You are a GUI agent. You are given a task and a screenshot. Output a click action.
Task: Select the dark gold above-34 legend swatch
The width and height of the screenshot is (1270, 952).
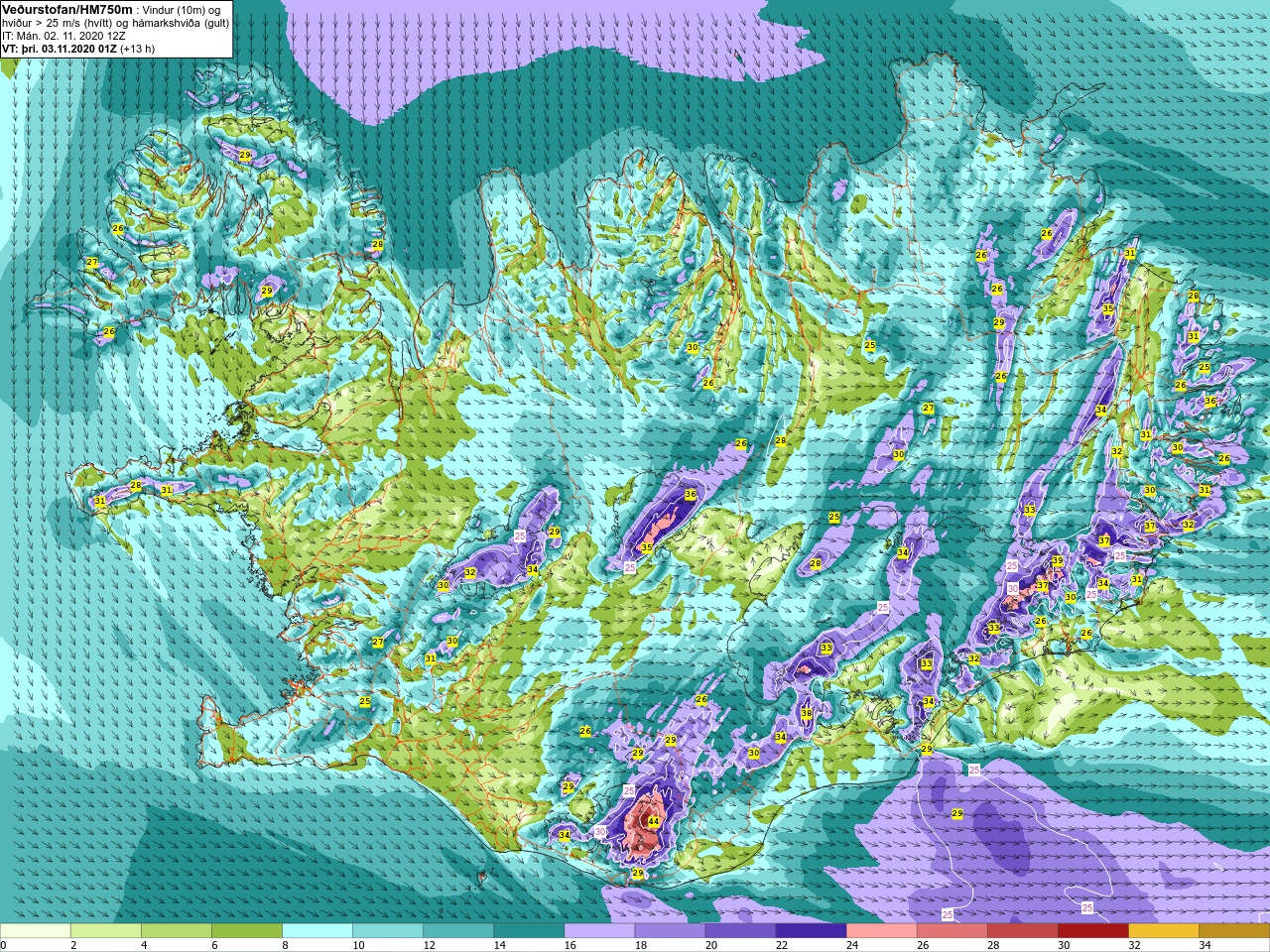[1233, 931]
